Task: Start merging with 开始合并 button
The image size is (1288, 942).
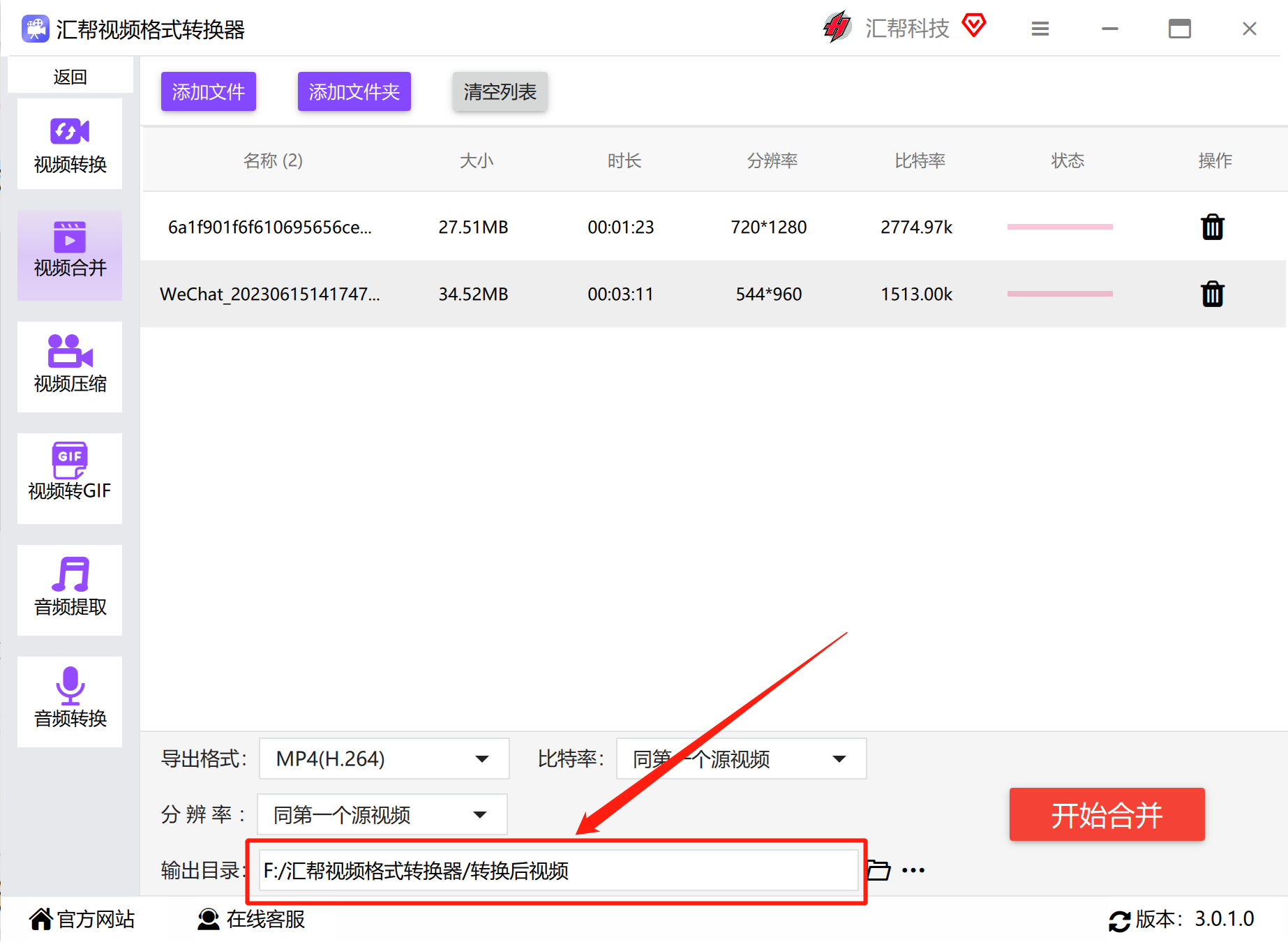Action: [1107, 814]
